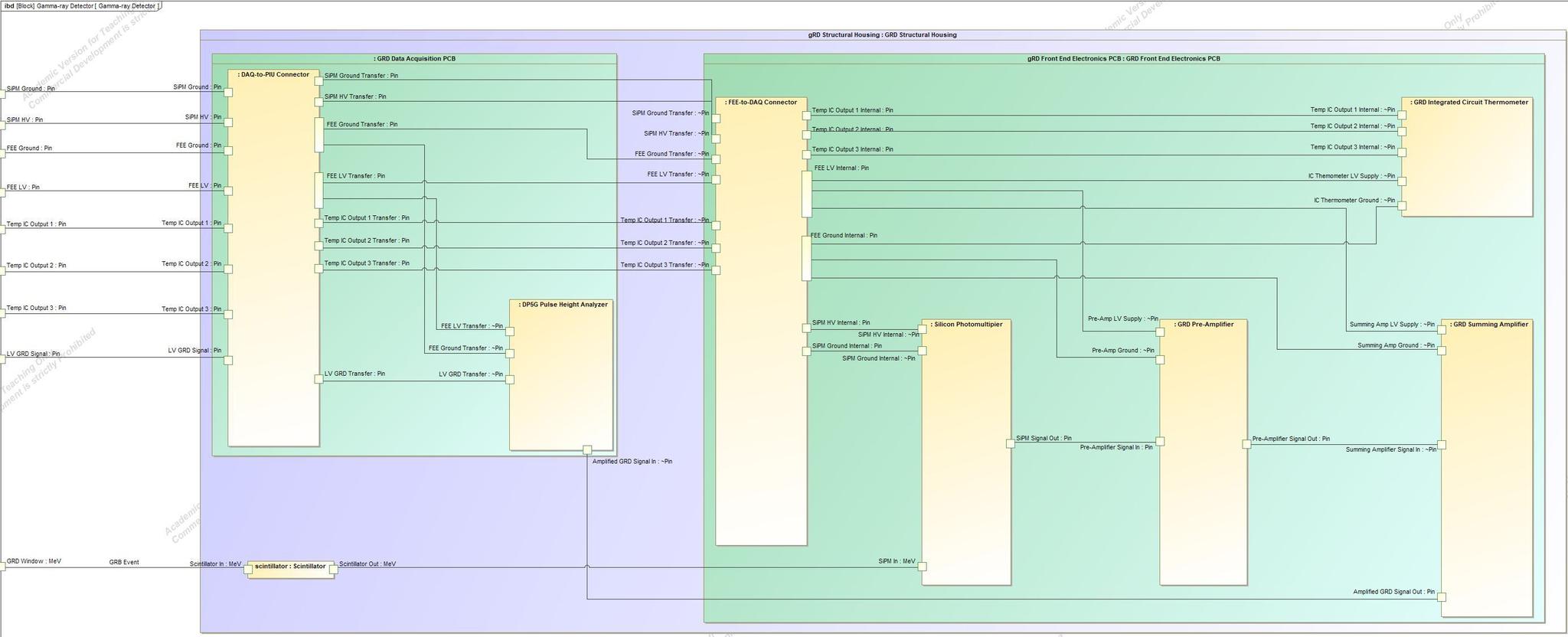Click the 'SiPM Ground Transfer : Pin' label

pos(361,76)
